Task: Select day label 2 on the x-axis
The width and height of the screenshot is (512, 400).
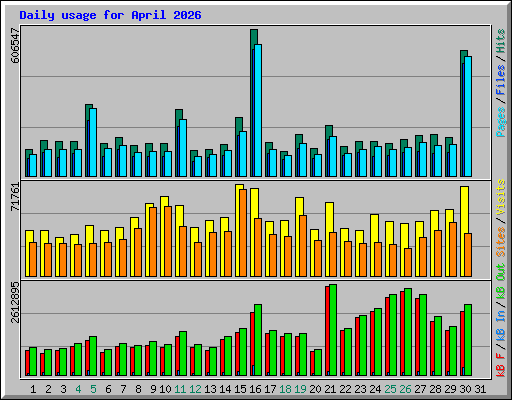Action: coord(48,389)
